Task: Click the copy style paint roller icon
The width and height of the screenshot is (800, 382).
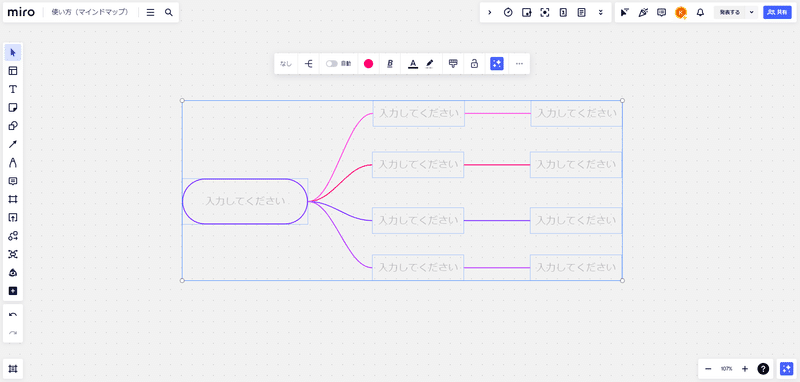Action: point(453,64)
